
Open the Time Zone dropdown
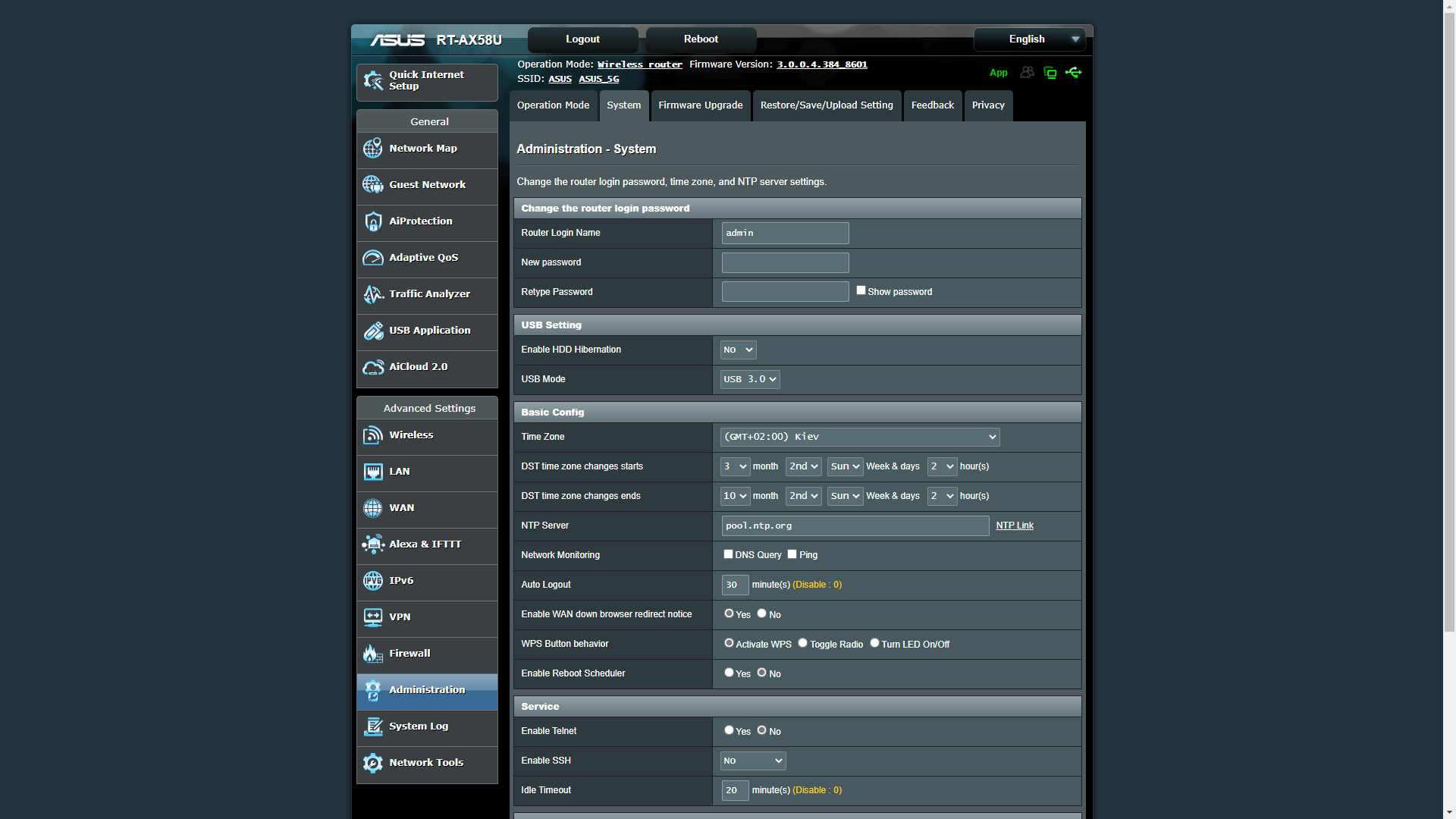(x=859, y=437)
